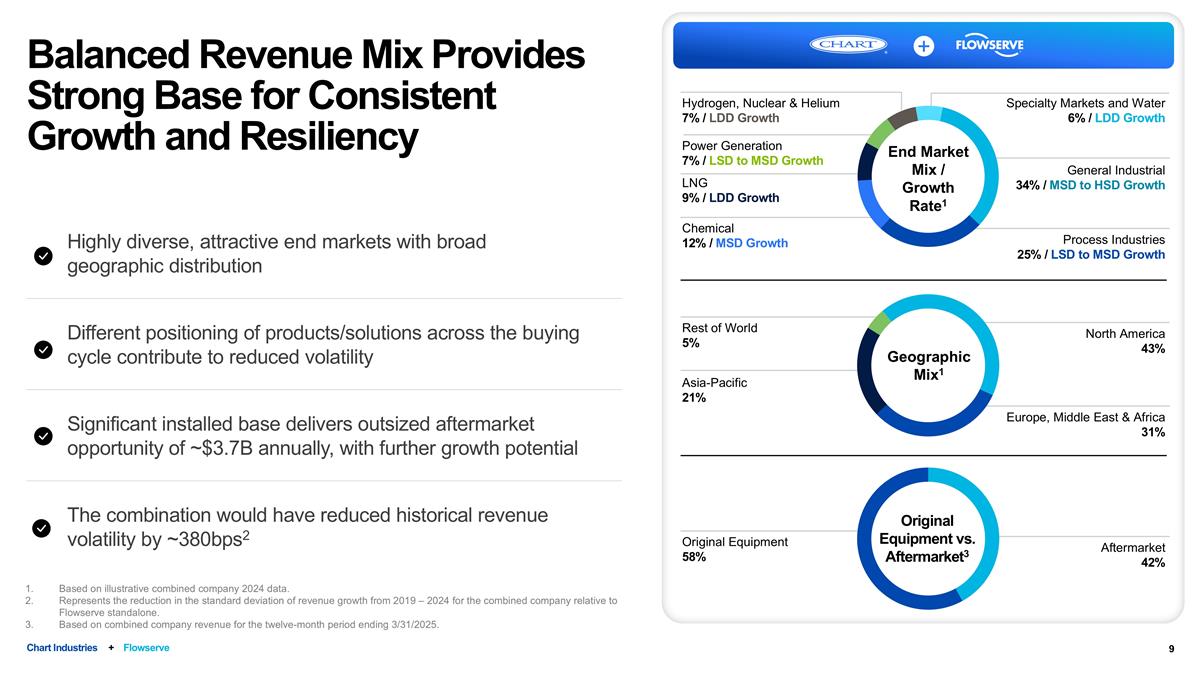Click the Flowserve link in the footer

146,648
